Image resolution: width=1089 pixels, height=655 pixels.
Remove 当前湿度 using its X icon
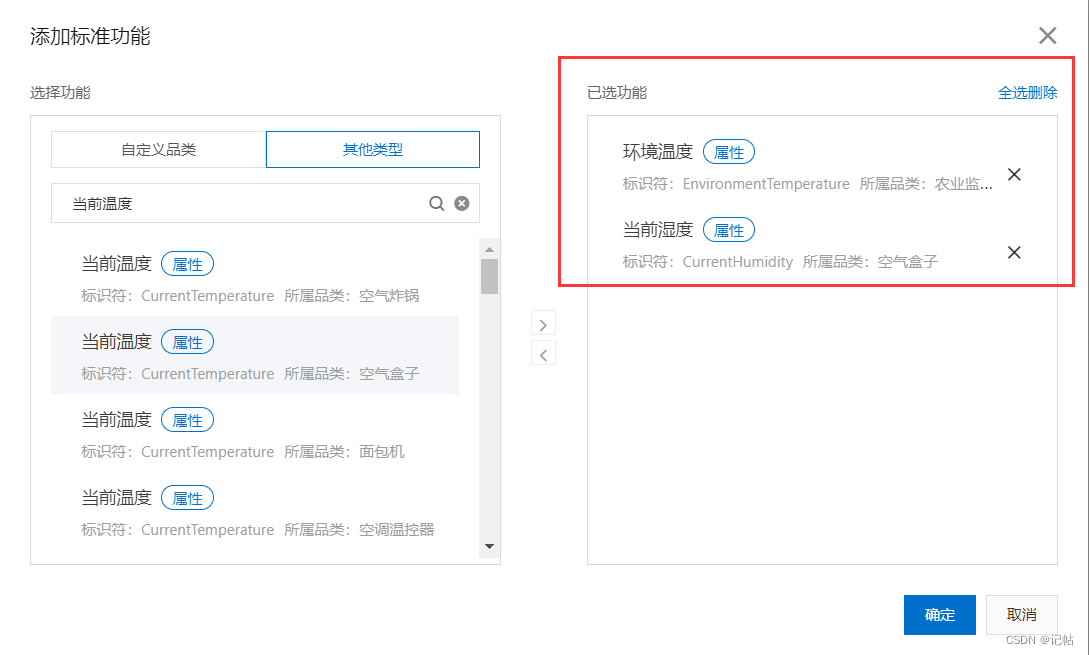click(x=1014, y=252)
